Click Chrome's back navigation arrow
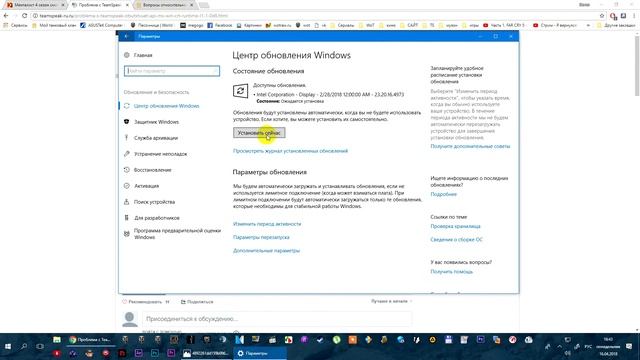 pyautogui.click(x=6, y=16)
